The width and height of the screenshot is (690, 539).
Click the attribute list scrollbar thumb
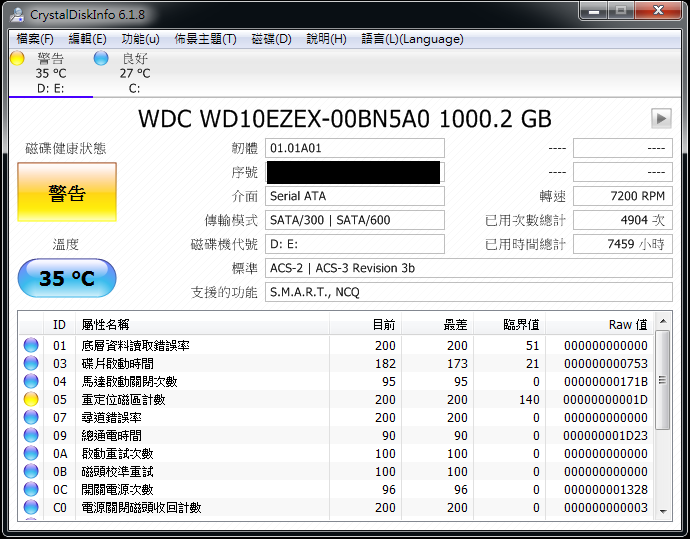pos(663,380)
